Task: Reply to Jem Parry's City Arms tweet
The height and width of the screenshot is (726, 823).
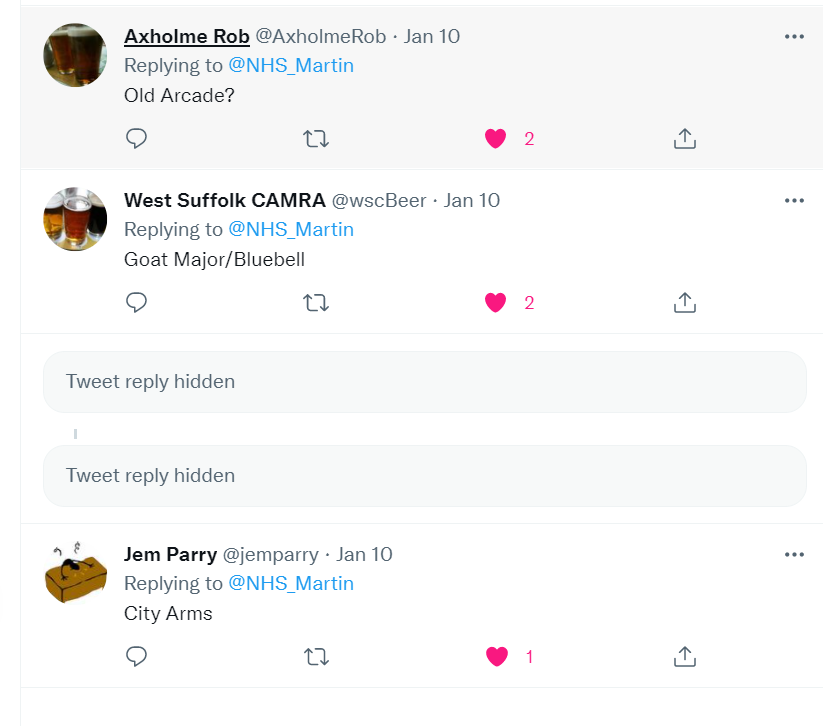Action: coord(137,656)
